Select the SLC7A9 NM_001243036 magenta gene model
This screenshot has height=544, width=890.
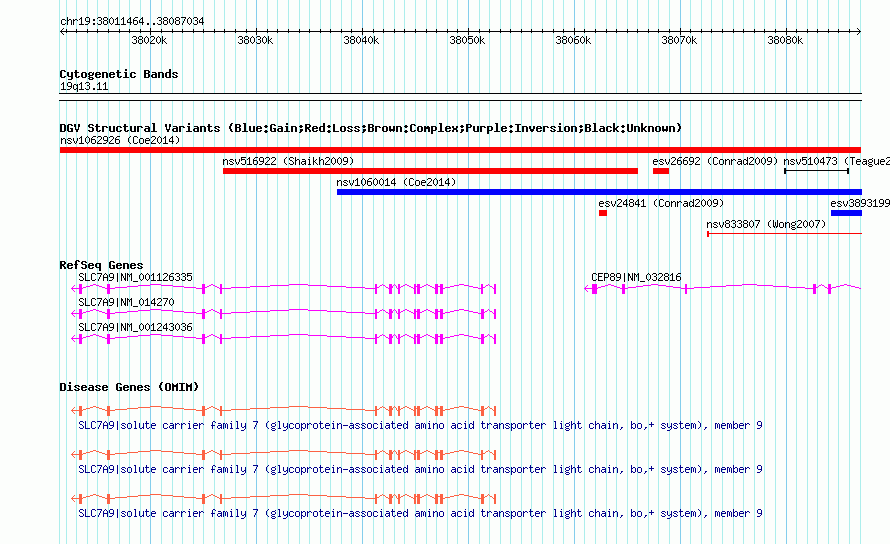[284, 338]
